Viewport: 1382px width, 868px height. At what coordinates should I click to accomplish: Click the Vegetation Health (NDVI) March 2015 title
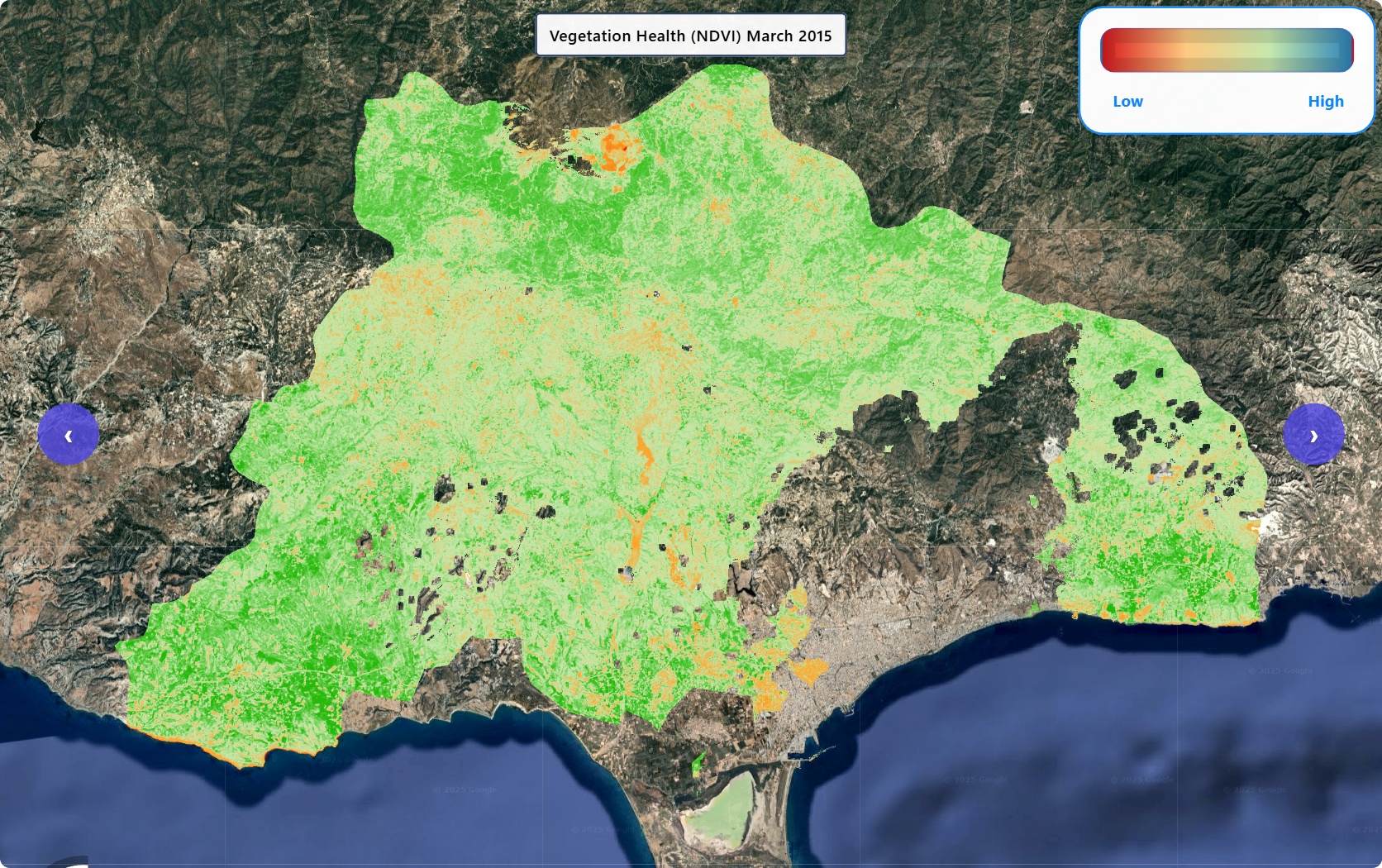click(x=690, y=36)
